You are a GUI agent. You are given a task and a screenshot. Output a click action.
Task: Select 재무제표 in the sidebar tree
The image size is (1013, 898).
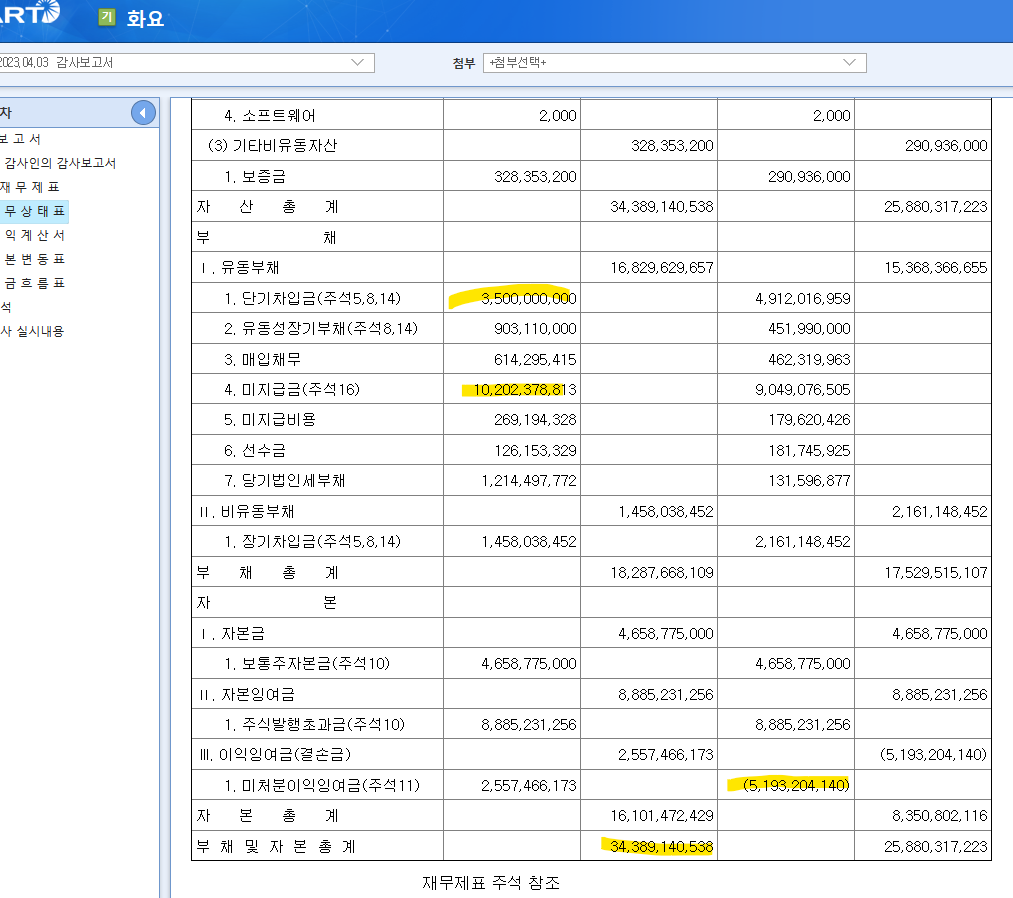coord(30,187)
